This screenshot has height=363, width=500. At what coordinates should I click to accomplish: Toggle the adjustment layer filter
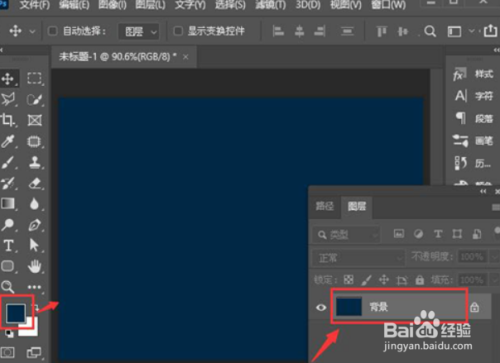coord(418,234)
